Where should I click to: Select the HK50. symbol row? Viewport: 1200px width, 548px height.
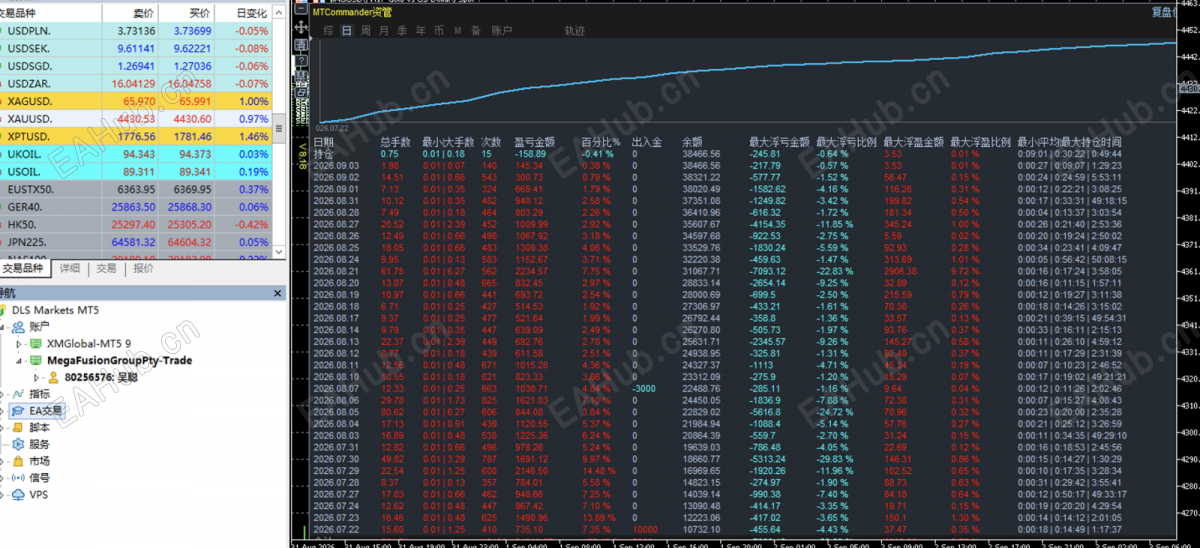[x=136, y=224]
